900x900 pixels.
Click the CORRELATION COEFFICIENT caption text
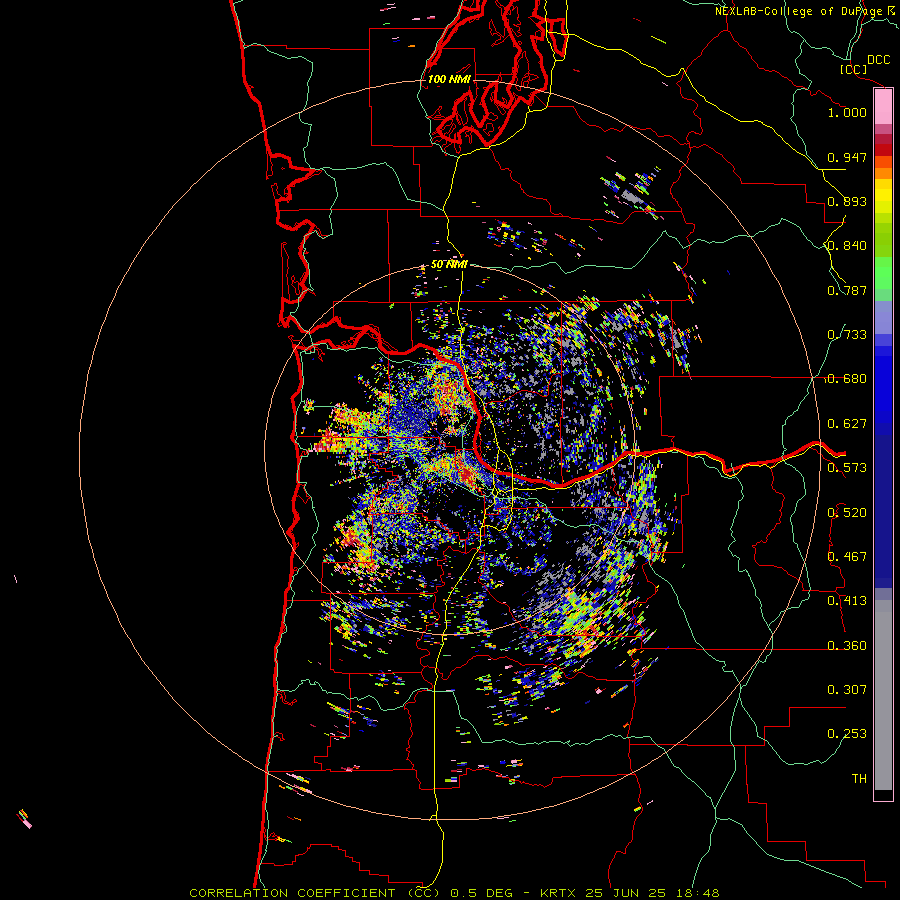point(292,893)
